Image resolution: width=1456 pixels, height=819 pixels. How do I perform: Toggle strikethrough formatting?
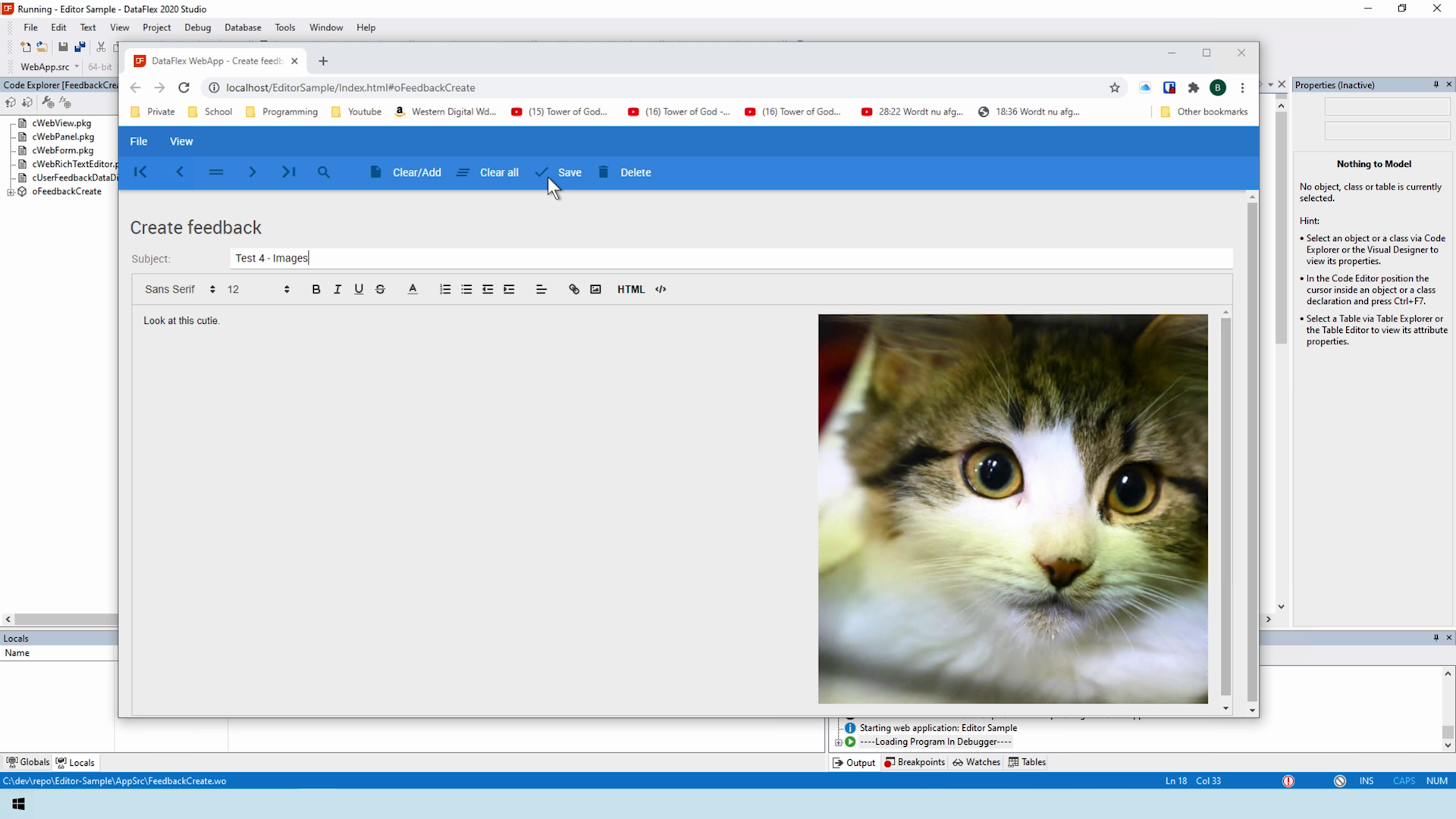(x=380, y=289)
